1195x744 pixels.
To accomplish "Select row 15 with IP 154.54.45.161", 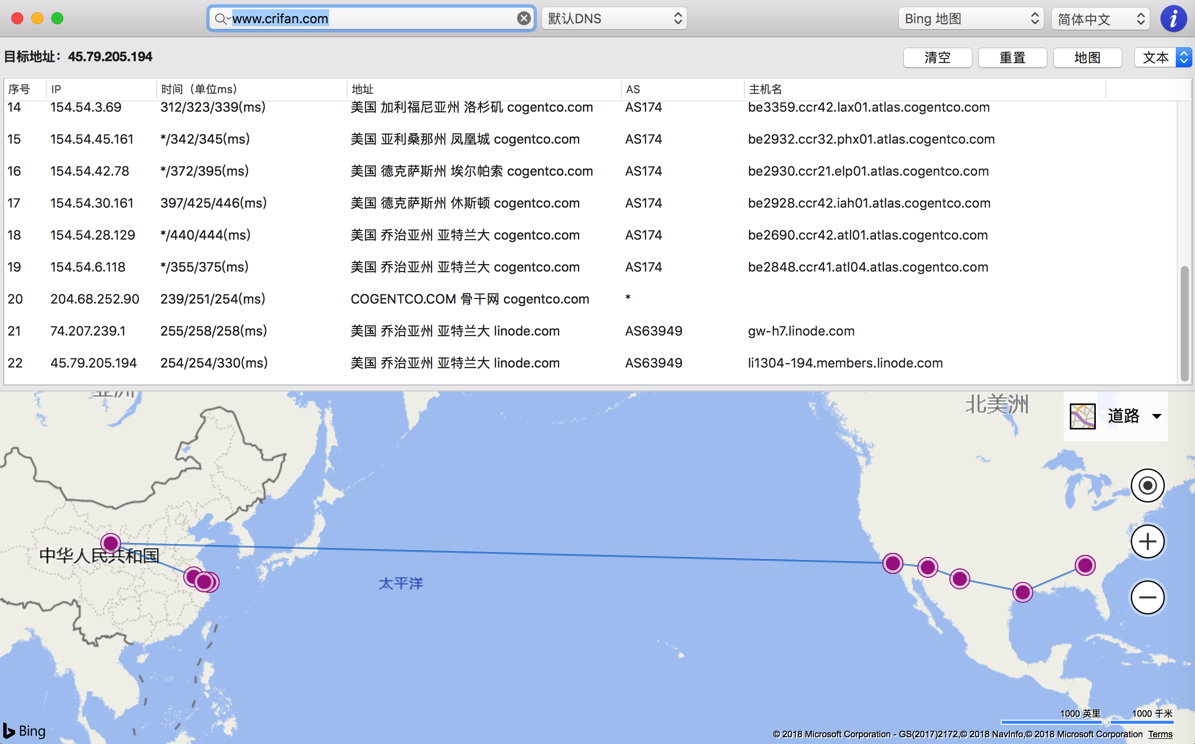I will coord(591,140).
